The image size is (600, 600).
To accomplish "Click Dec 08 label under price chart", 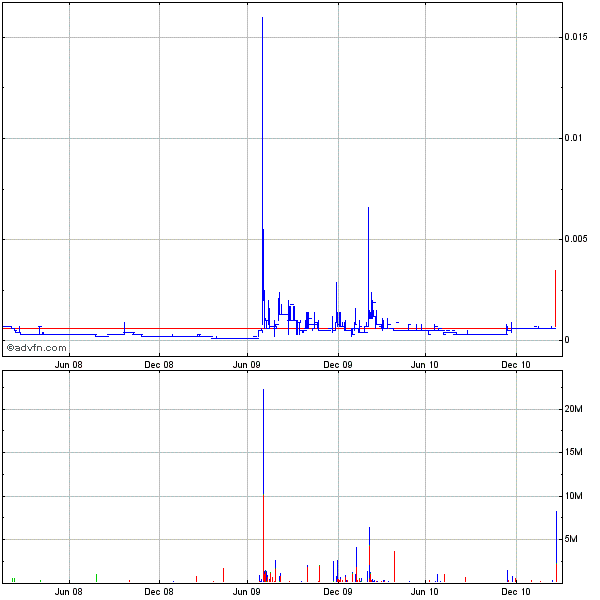I will tap(159, 365).
